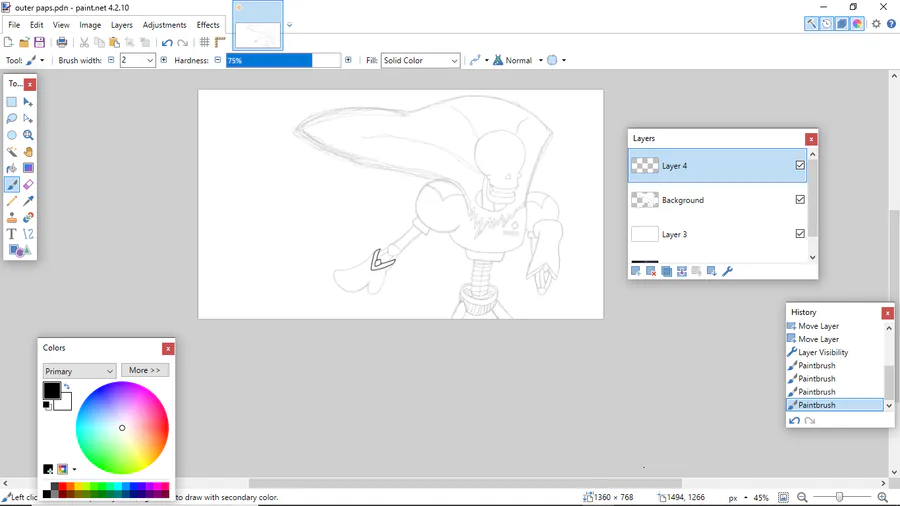This screenshot has width=900, height=506.
Task: Swap primary and secondary colors
Action: [x=67, y=386]
